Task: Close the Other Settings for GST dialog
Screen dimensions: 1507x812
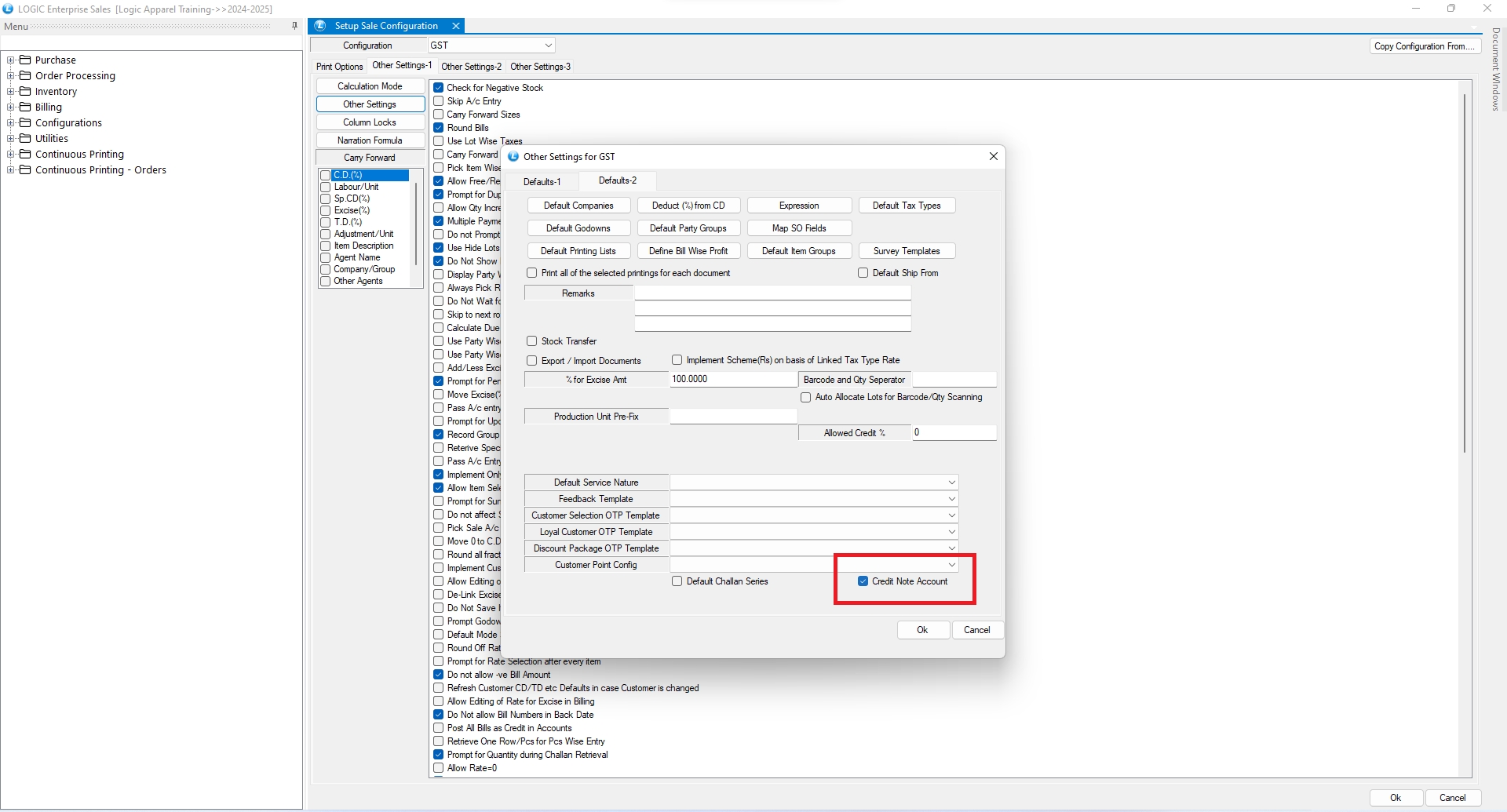Action: (x=993, y=156)
